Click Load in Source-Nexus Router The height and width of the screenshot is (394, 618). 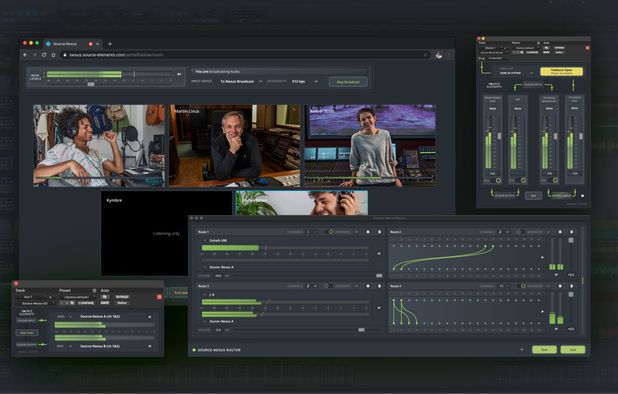(x=573, y=349)
